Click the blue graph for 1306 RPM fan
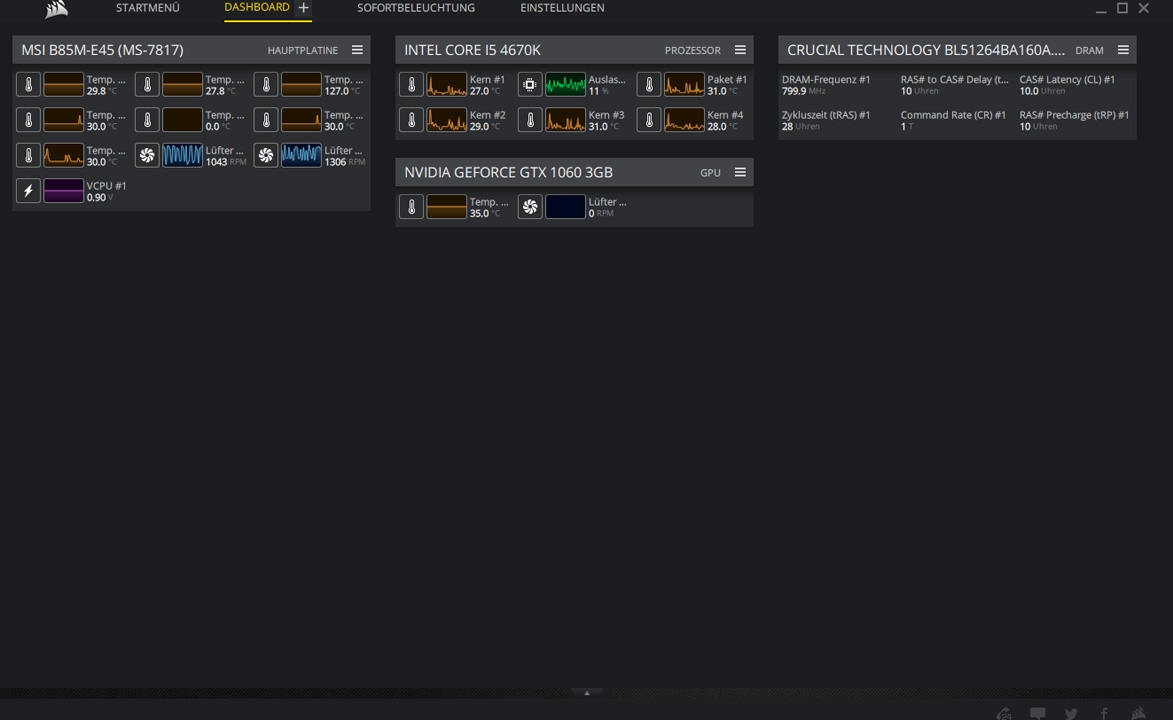Image resolution: width=1173 pixels, height=720 pixels. pos(301,155)
